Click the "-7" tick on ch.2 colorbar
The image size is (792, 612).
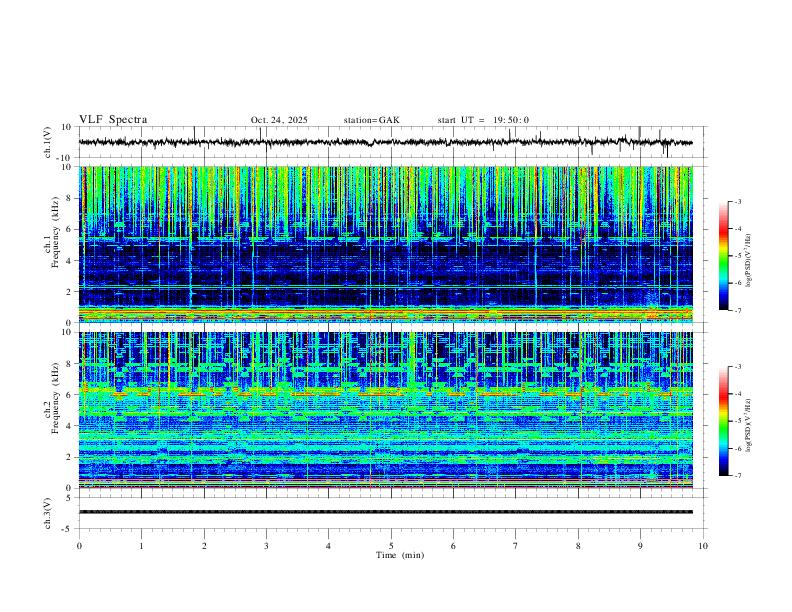[x=737, y=476]
